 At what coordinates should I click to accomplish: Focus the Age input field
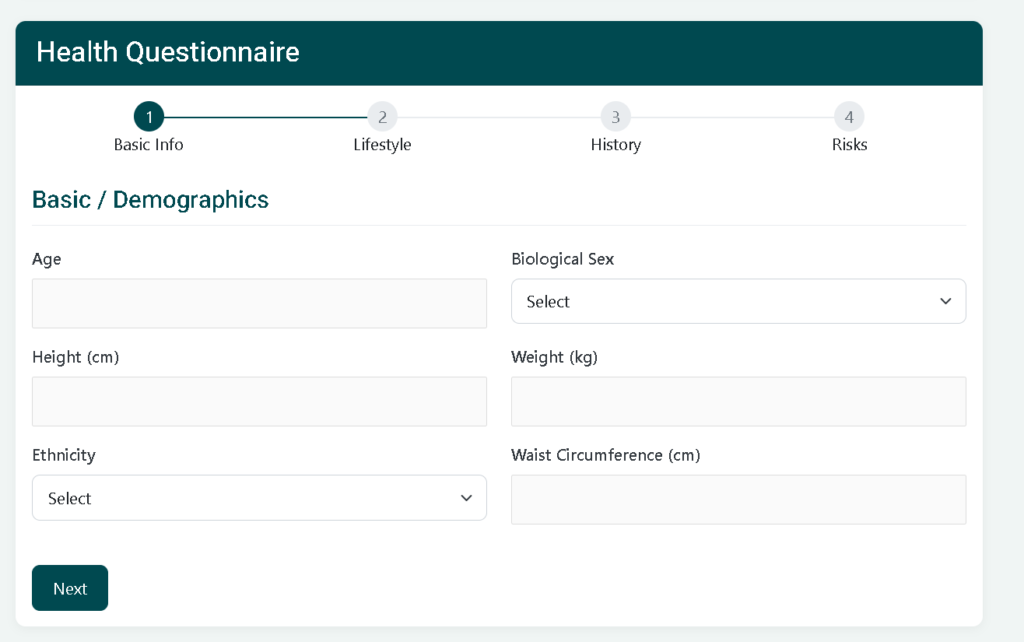point(259,304)
